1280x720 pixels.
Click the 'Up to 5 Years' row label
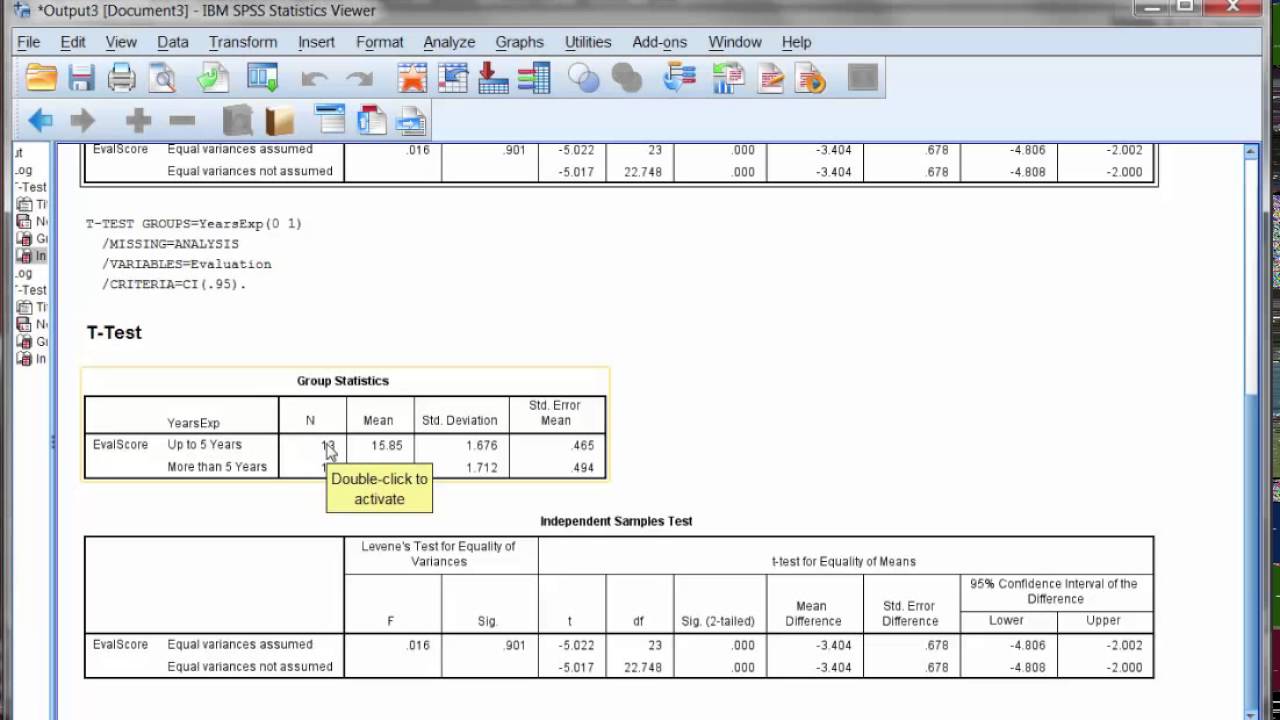(205, 445)
